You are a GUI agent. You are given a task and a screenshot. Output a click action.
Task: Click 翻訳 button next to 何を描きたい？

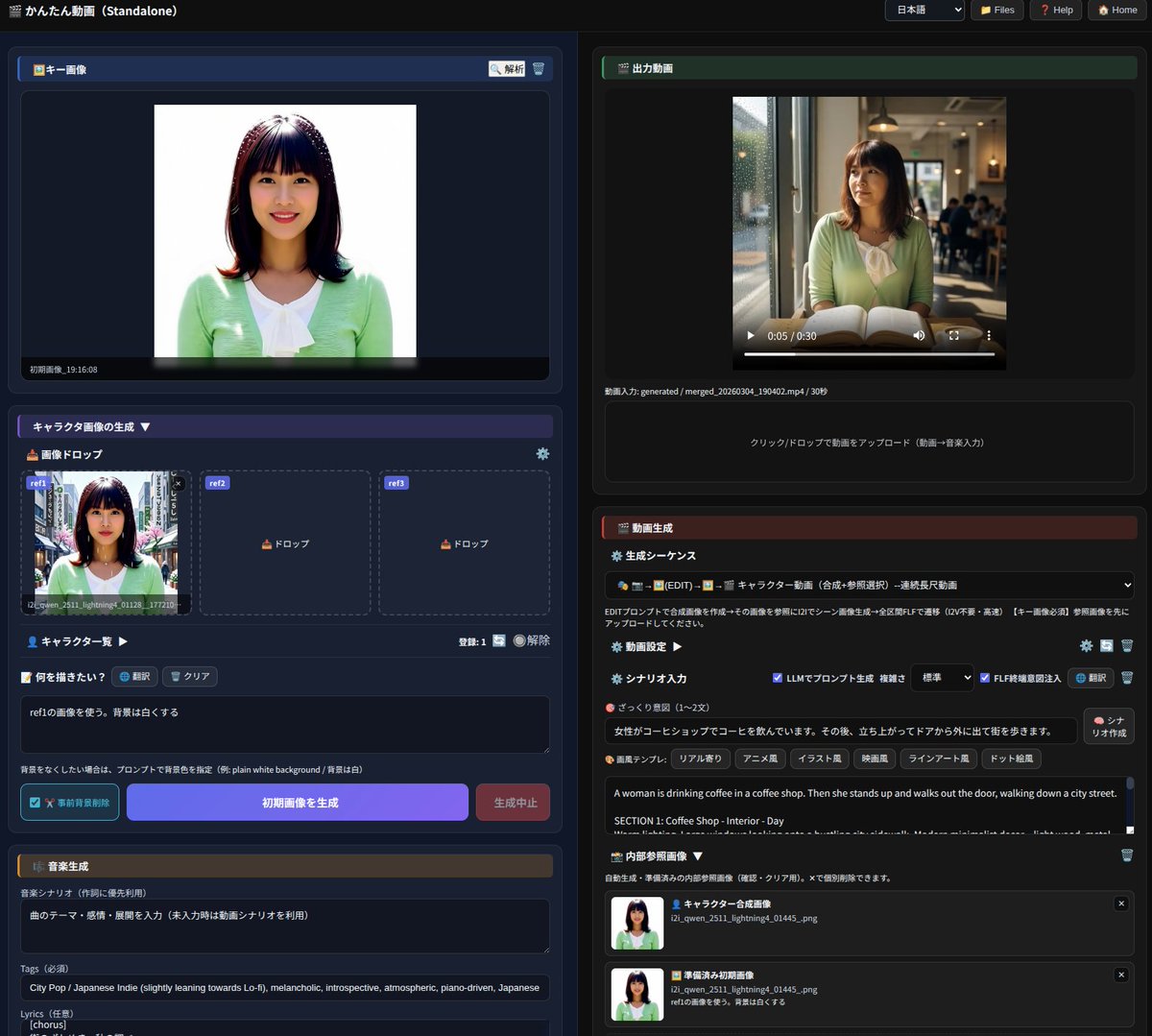[134, 677]
